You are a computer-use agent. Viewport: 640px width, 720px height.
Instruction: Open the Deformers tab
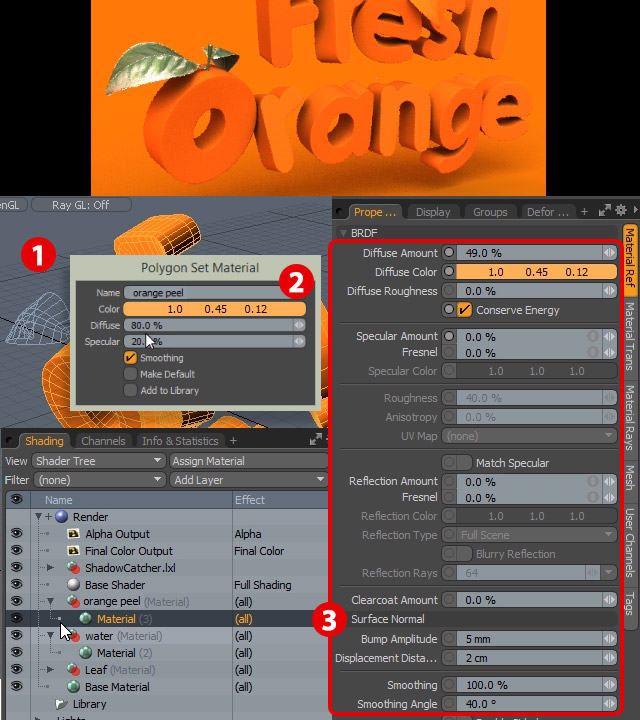(x=547, y=212)
